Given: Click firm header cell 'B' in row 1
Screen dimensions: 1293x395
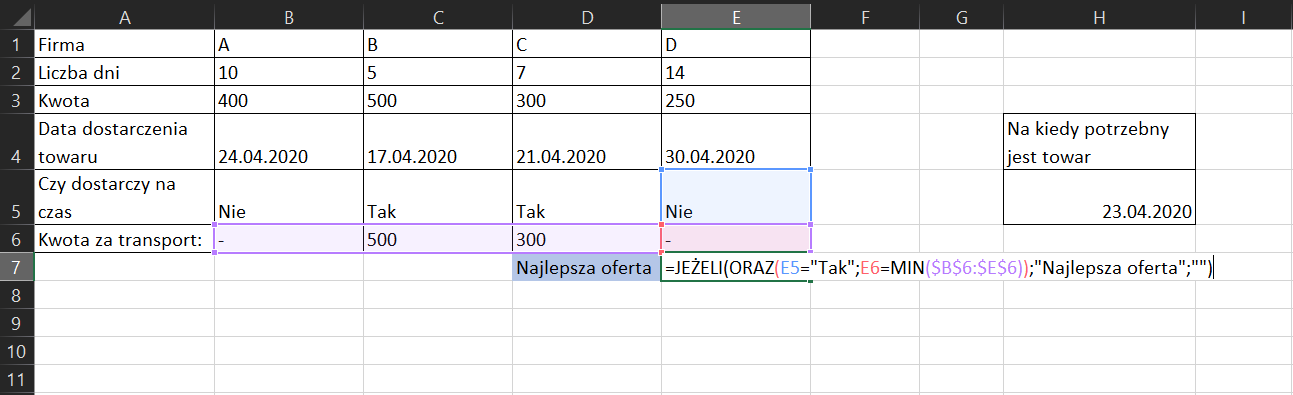Looking at the screenshot, I should coord(438,45).
